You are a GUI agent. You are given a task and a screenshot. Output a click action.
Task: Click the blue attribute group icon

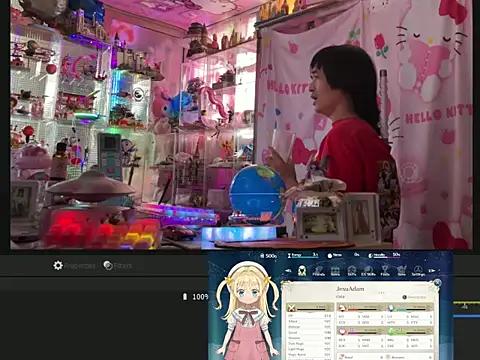pyautogui.click(x=391, y=307)
